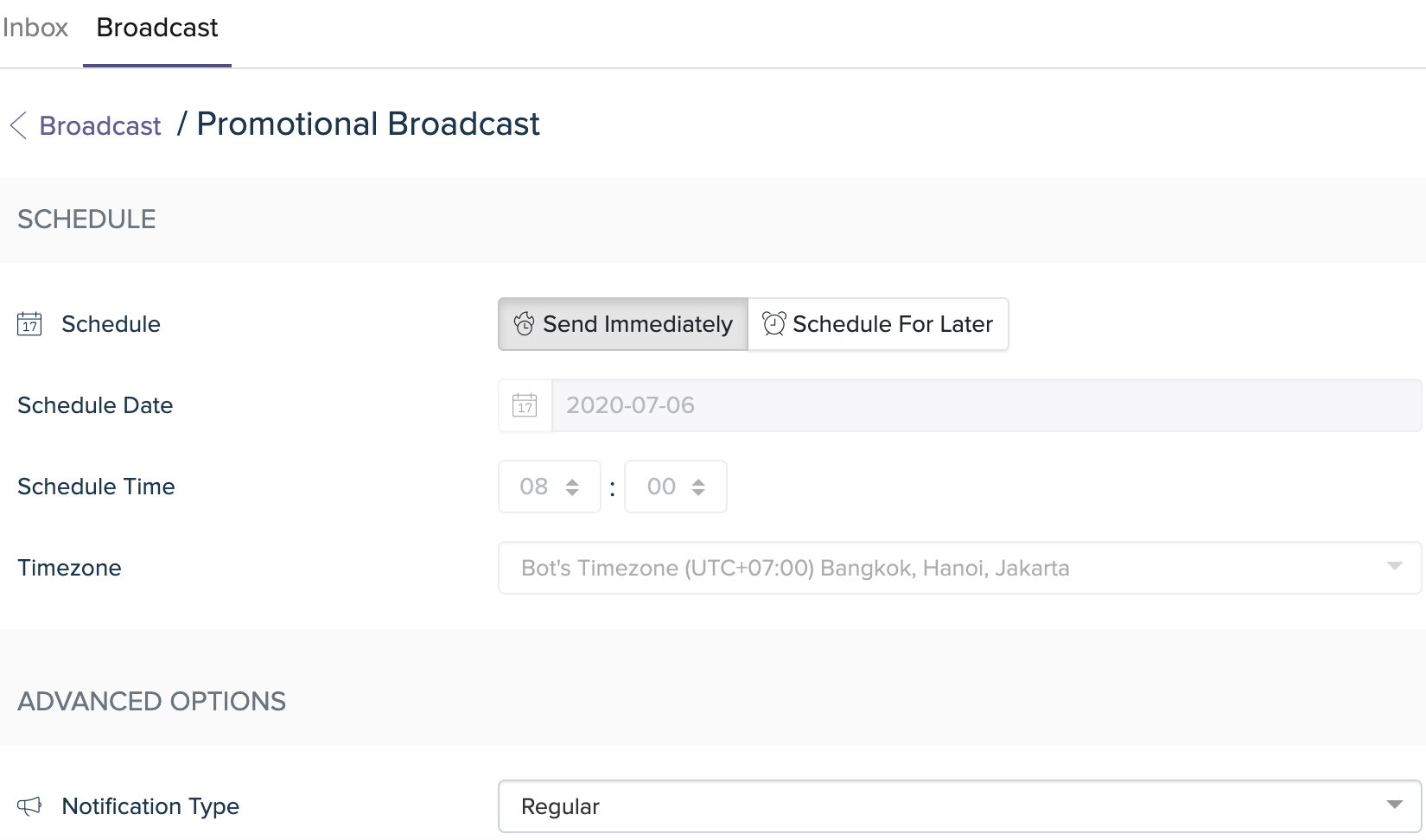Viewport: 1426px width, 840px height.
Task: Click the minute field showing 00
Action: [x=676, y=487]
